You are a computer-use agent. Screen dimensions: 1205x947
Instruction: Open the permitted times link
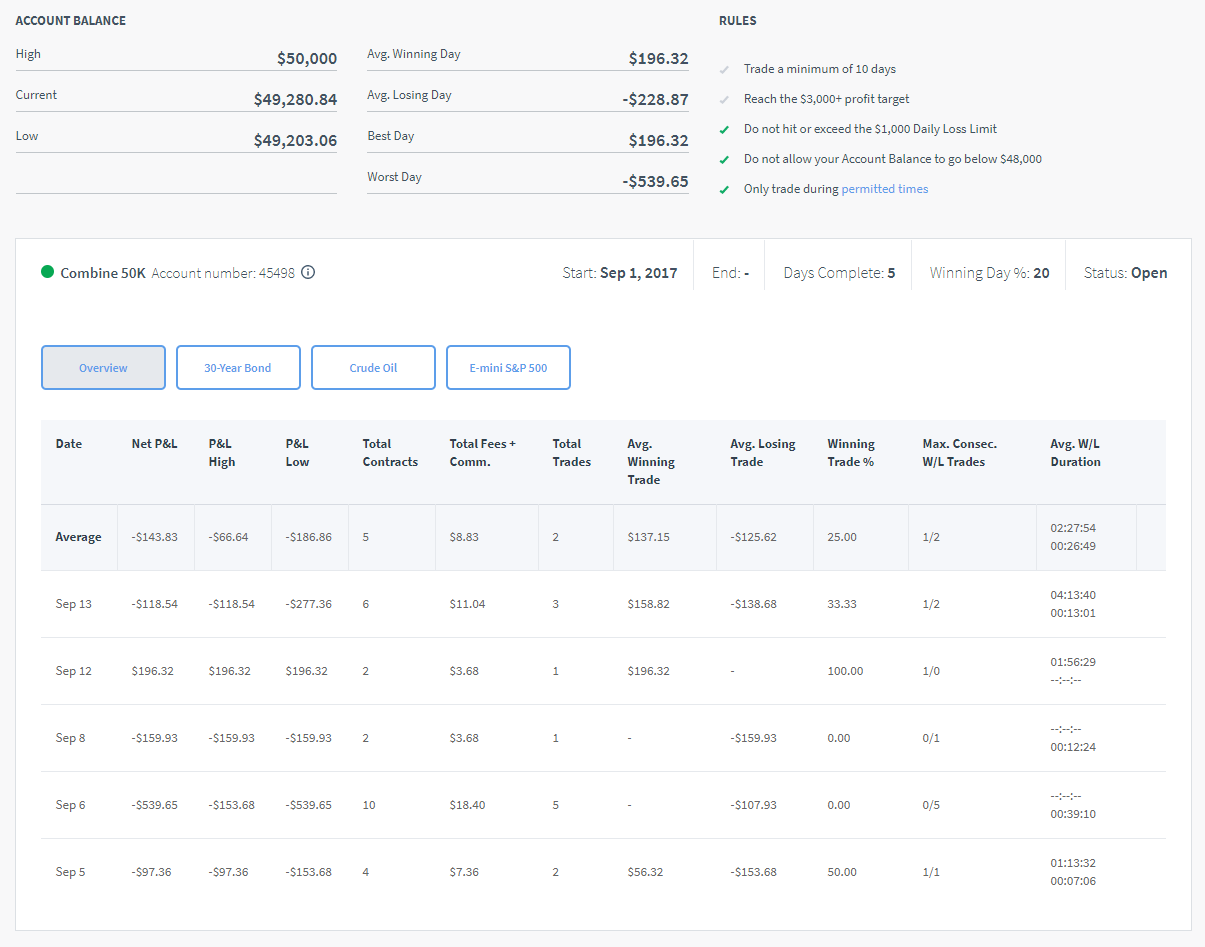(x=884, y=189)
